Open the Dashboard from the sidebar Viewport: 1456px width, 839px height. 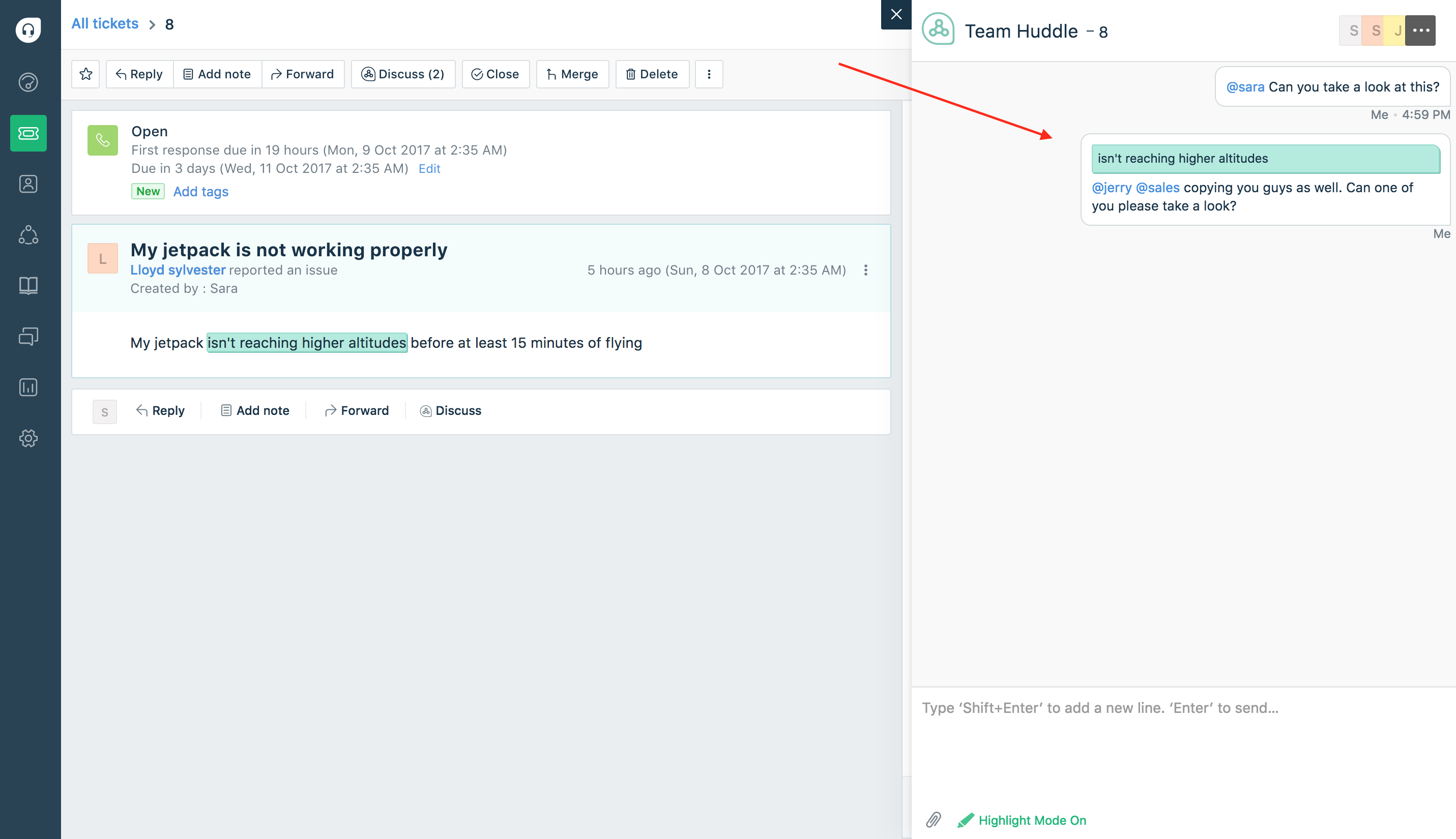28,82
